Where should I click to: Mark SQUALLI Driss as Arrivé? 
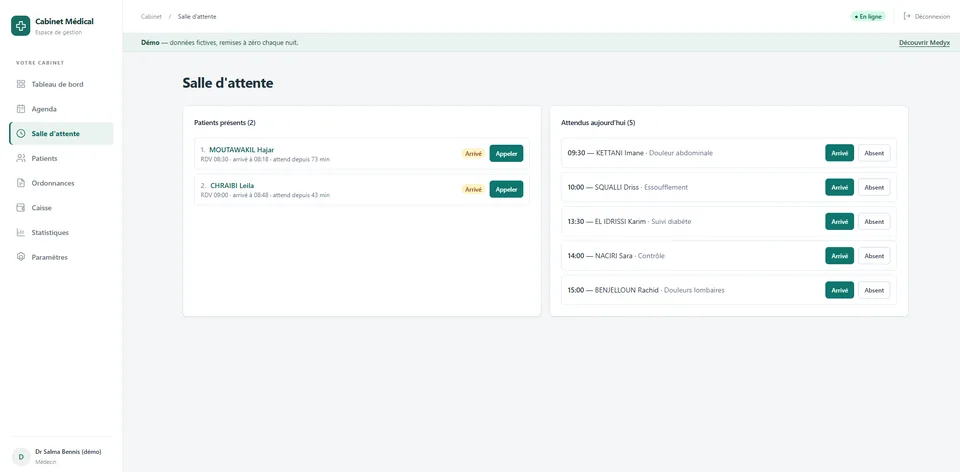pyautogui.click(x=839, y=187)
